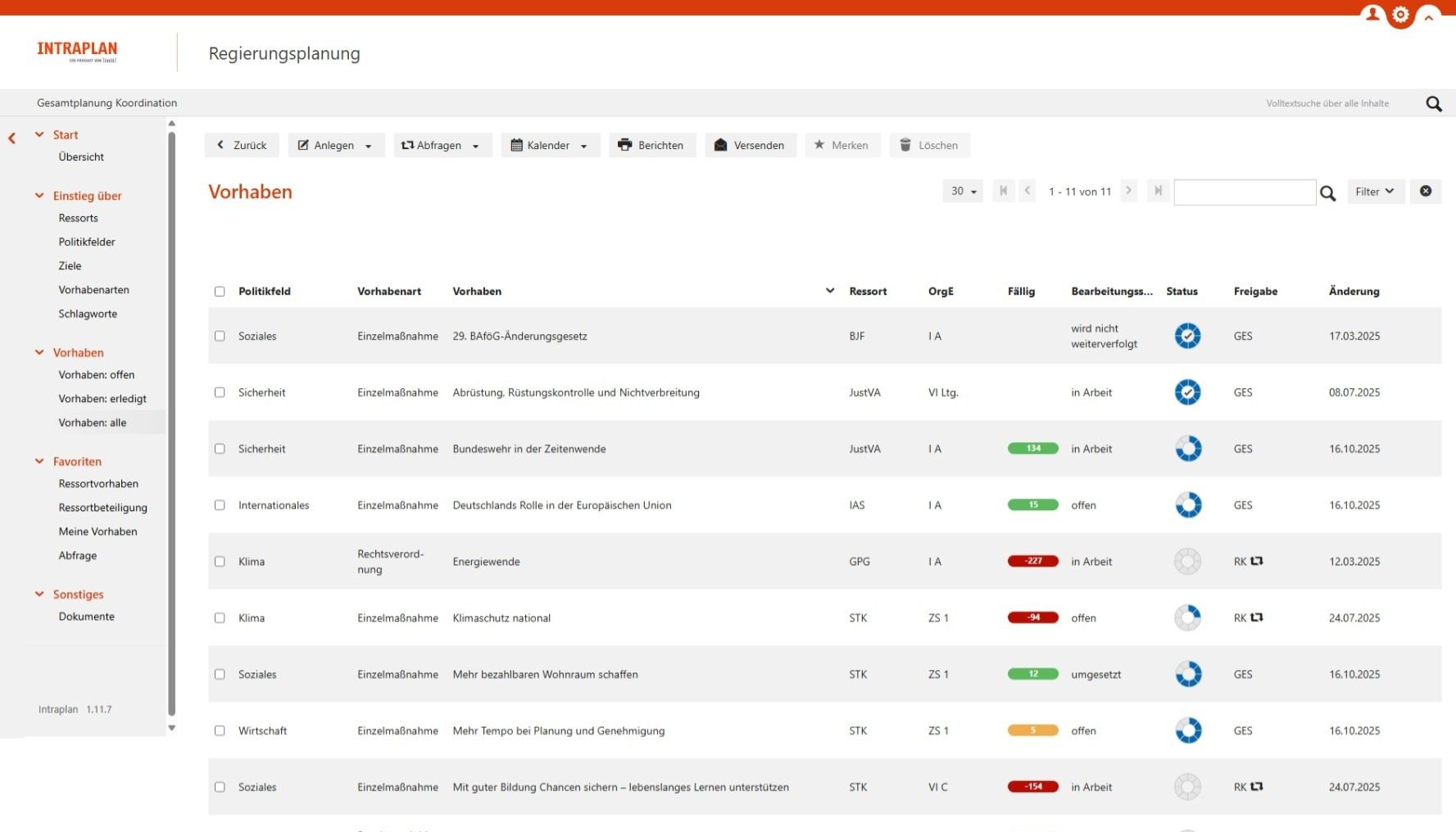This screenshot has height=832, width=1456.
Task: Click the user profile icon
Action: (x=1372, y=15)
